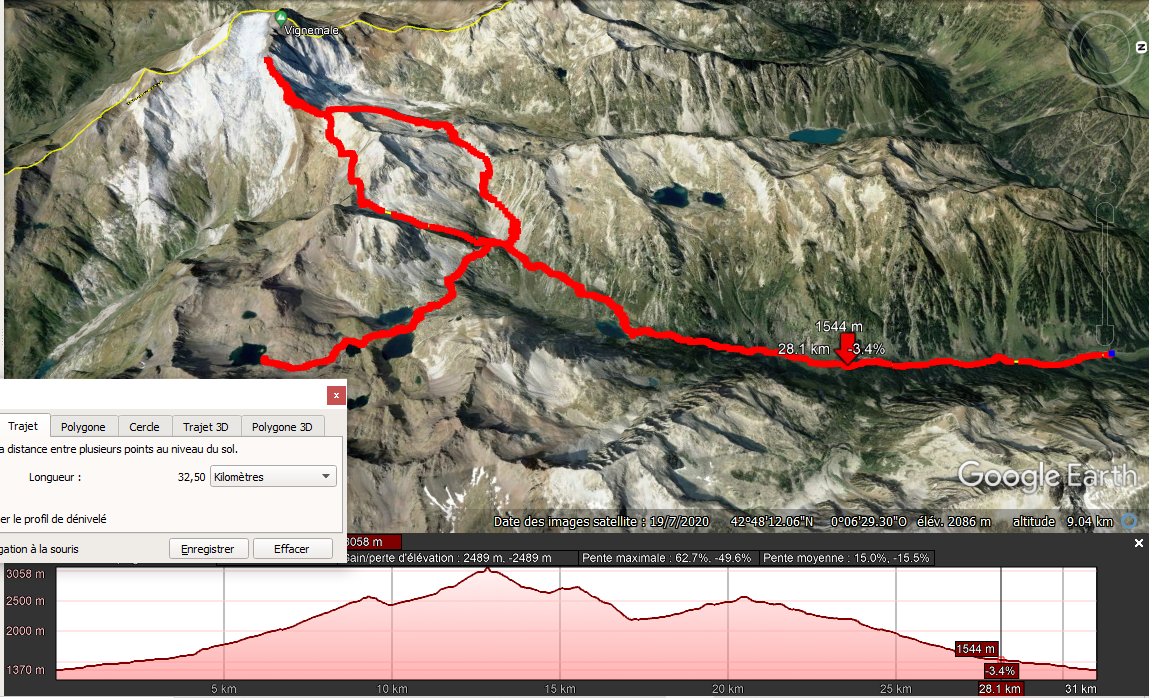Click the zoom-in end of the zoom slider
1149x698 pixels.
[x=1105, y=213]
